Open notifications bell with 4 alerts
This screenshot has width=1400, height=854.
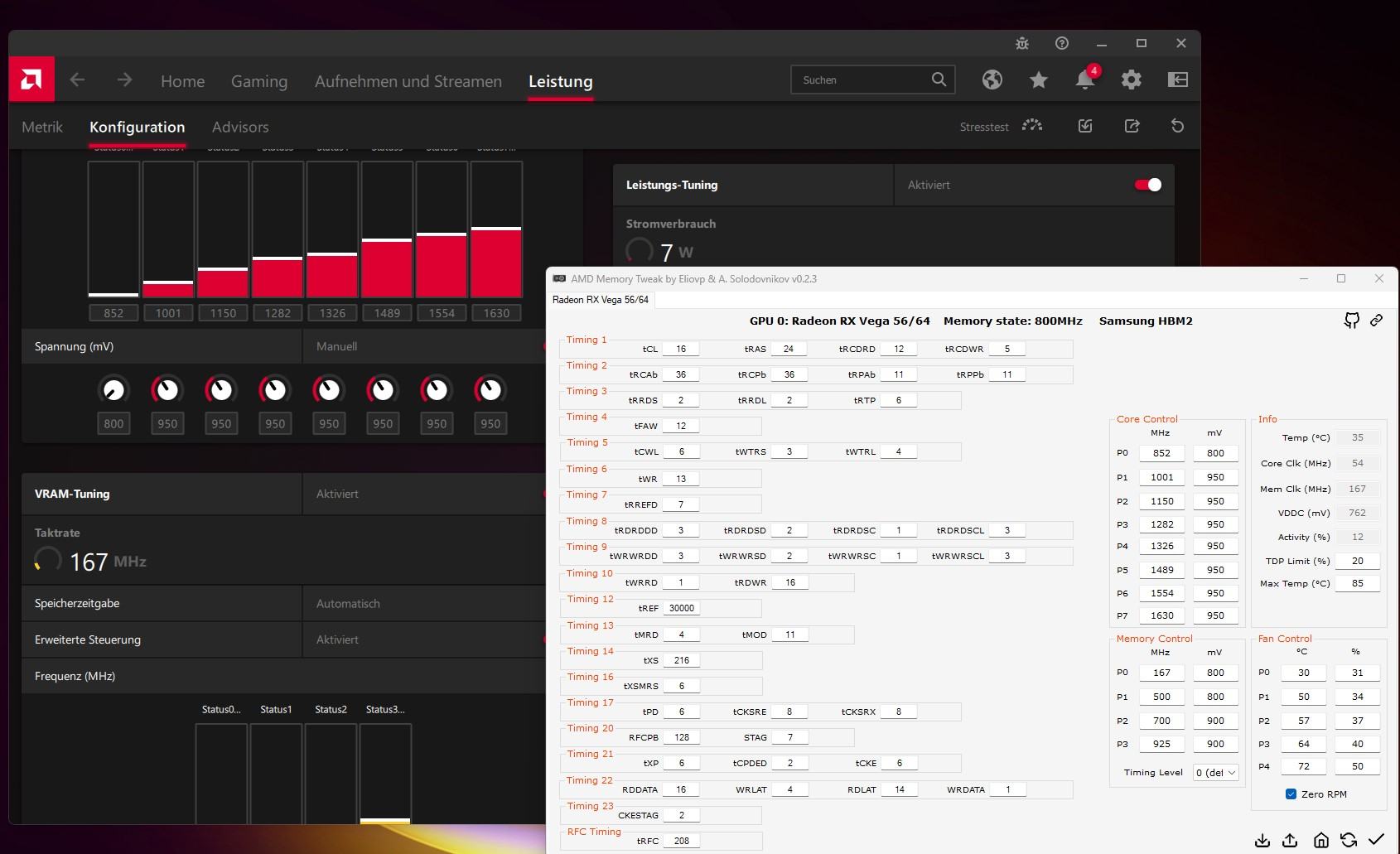click(x=1085, y=78)
